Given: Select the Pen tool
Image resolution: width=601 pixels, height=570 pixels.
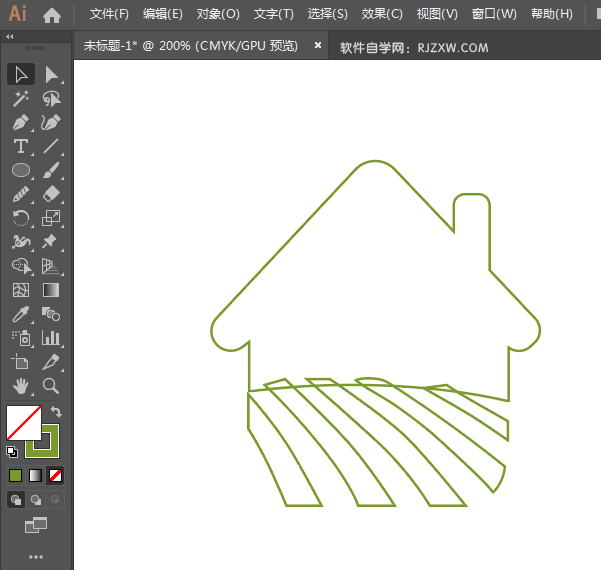Looking at the screenshot, I should pos(21,123).
